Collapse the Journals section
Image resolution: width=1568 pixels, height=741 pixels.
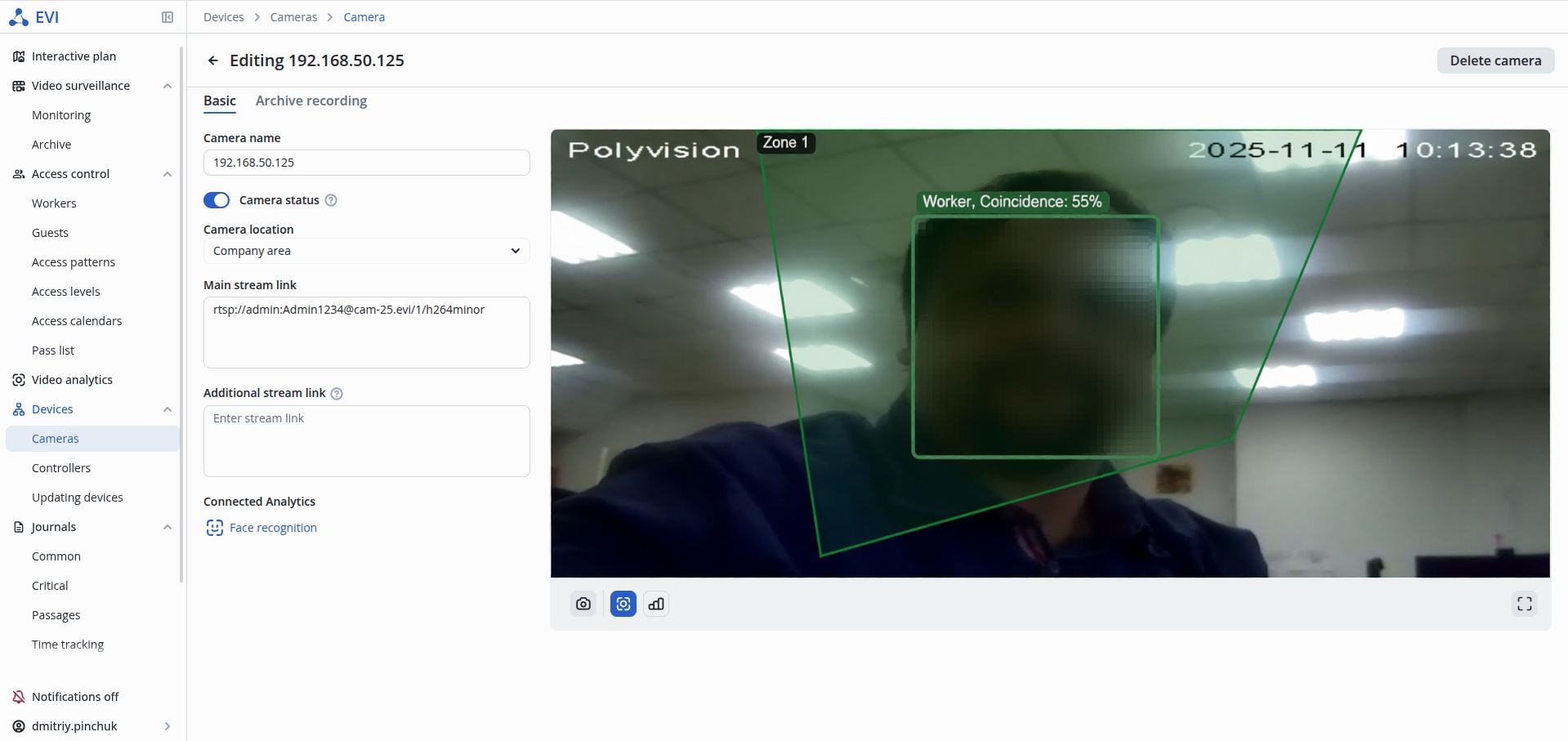168,527
